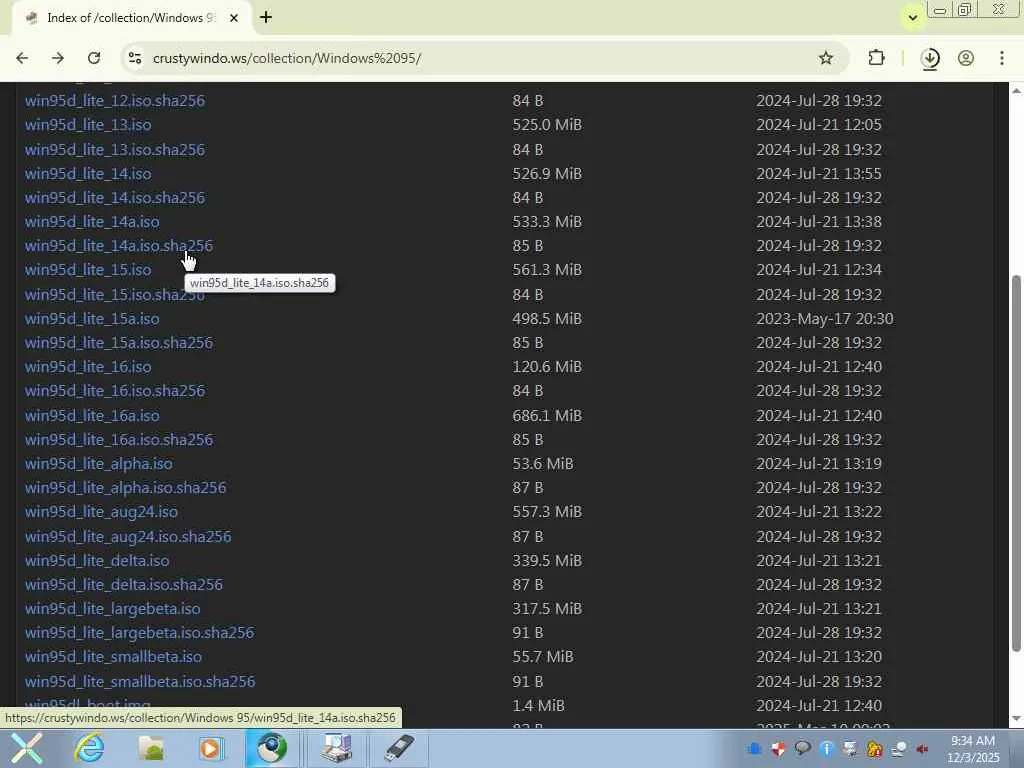Viewport: 1024px width, 768px height.
Task: Click the scrollbar down arrow
Action: tap(1016, 719)
